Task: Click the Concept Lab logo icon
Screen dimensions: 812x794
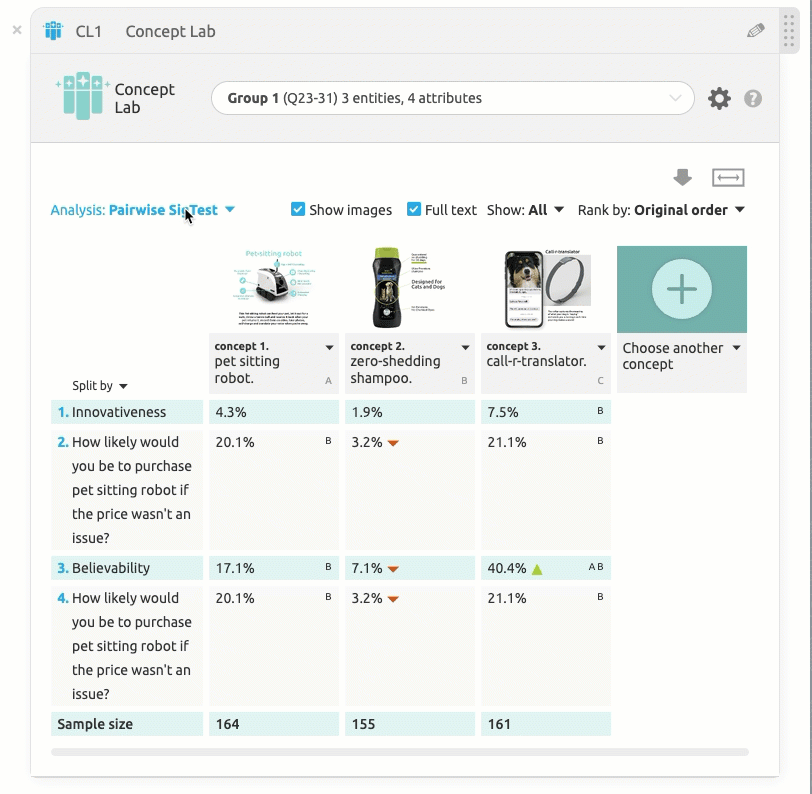Action: [82, 97]
